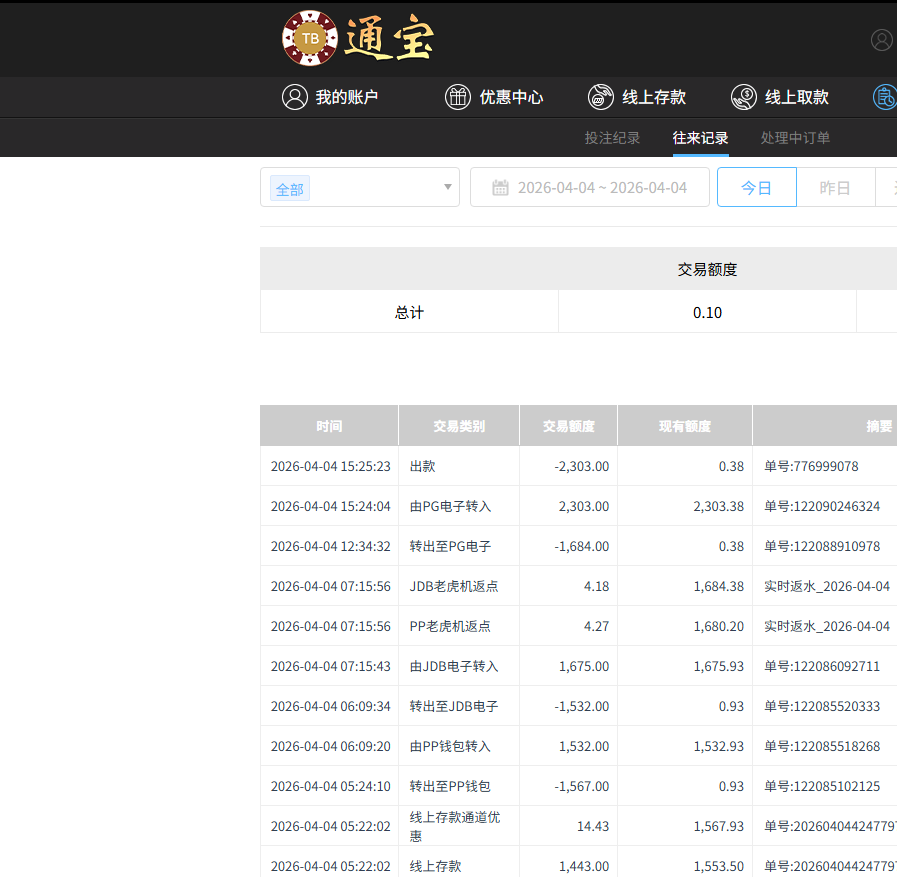This screenshot has width=897, height=877.
Task: Choose the 昨日 date filter button
Action: [x=835, y=188]
